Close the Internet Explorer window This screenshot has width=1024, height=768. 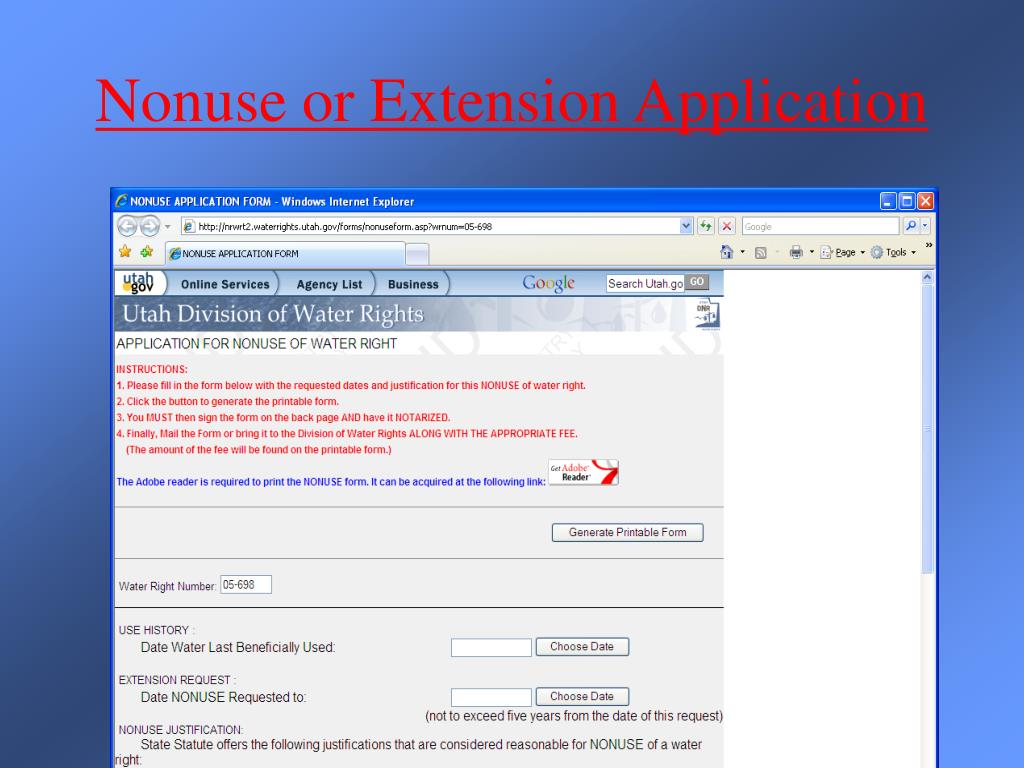click(x=925, y=201)
